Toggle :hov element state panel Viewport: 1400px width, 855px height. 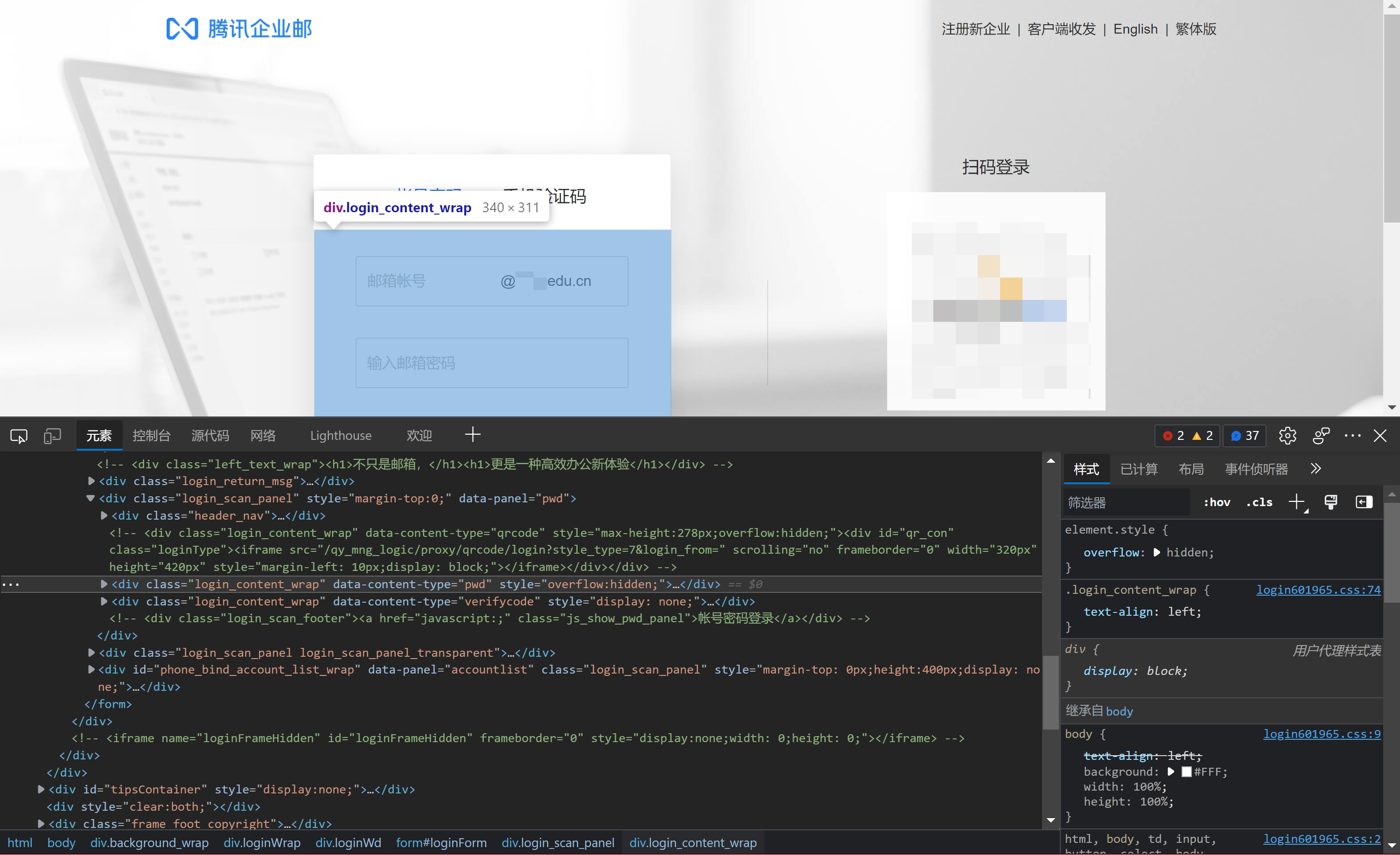tap(1217, 502)
